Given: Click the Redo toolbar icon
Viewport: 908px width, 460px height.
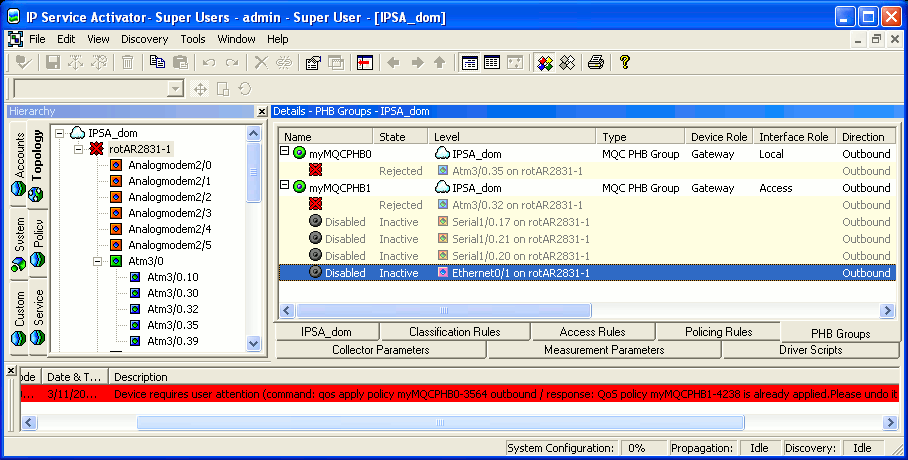Looking at the screenshot, I should click(x=232, y=62).
